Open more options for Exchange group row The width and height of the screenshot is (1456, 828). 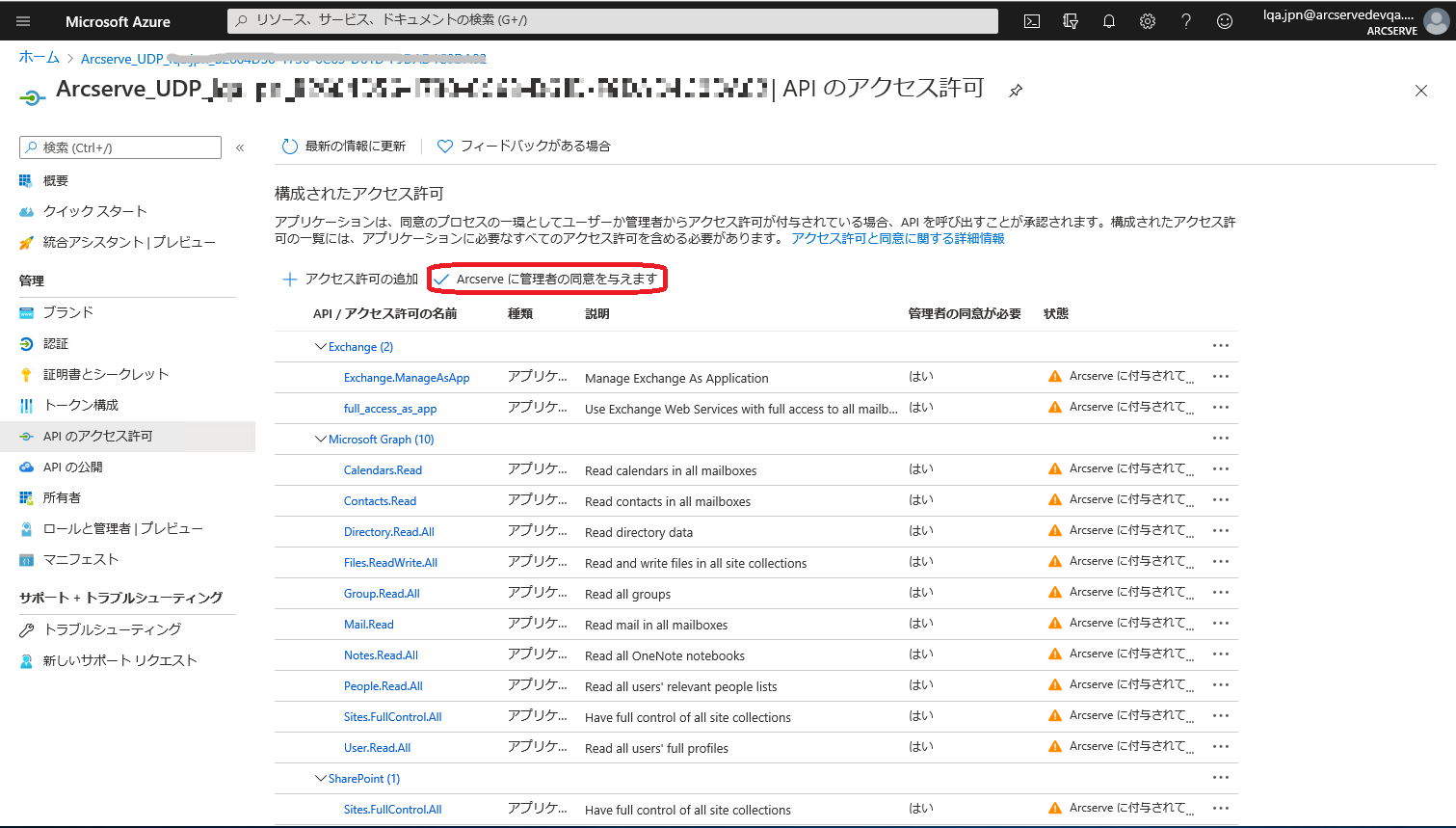pyautogui.click(x=1221, y=346)
